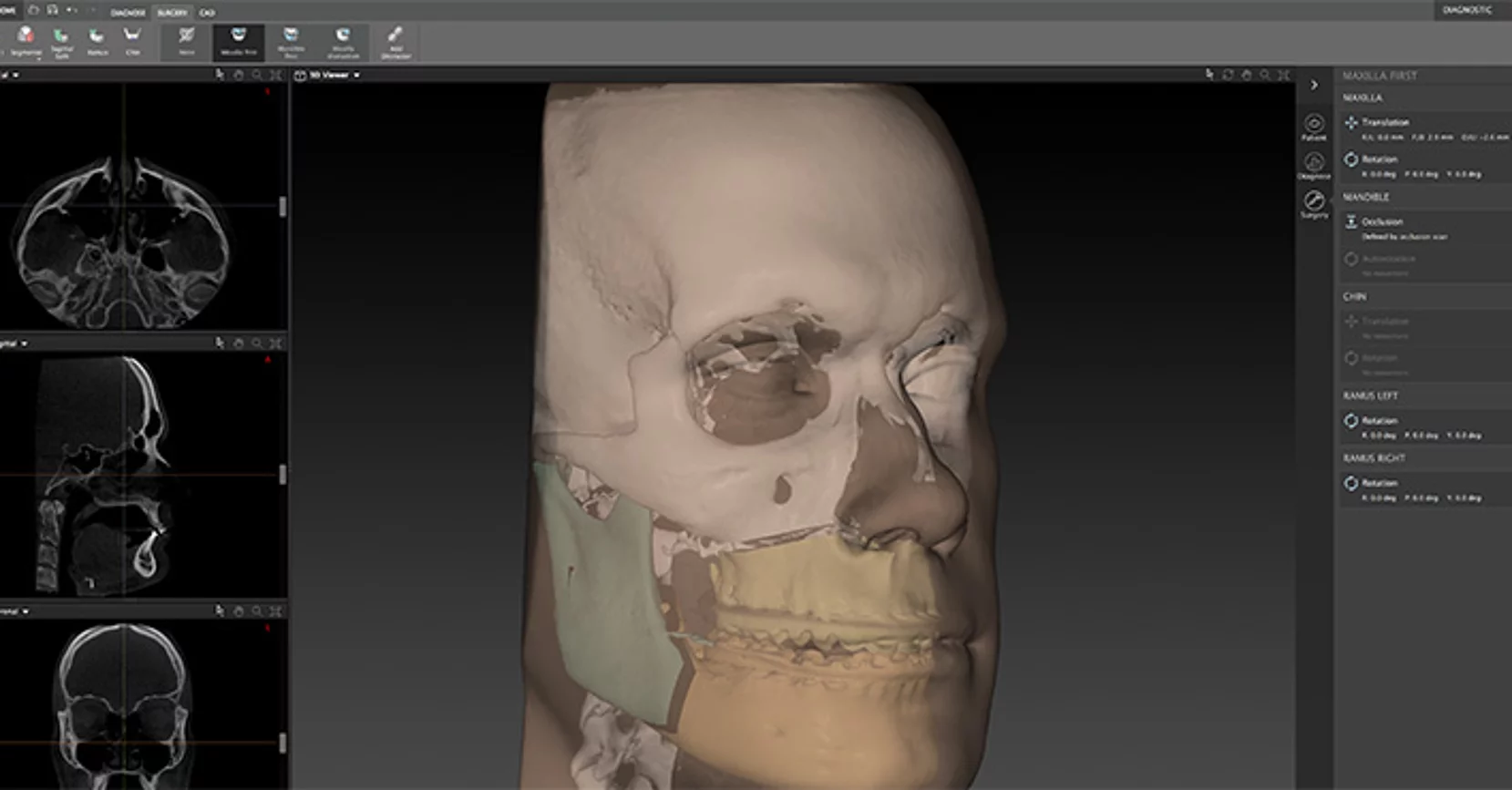
Task: Select pointer tool in axial view
Action: pos(220,75)
